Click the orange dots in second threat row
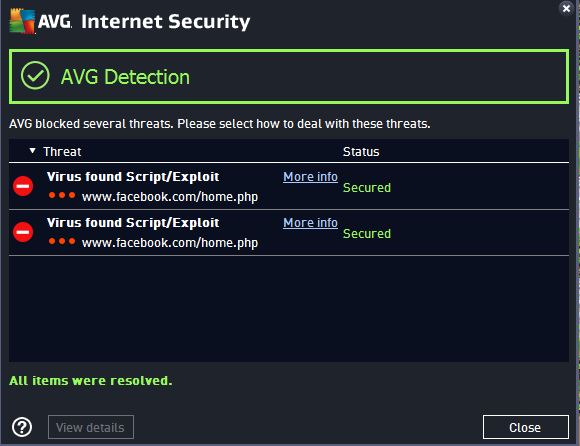The width and height of the screenshot is (580, 446). click(62, 241)
